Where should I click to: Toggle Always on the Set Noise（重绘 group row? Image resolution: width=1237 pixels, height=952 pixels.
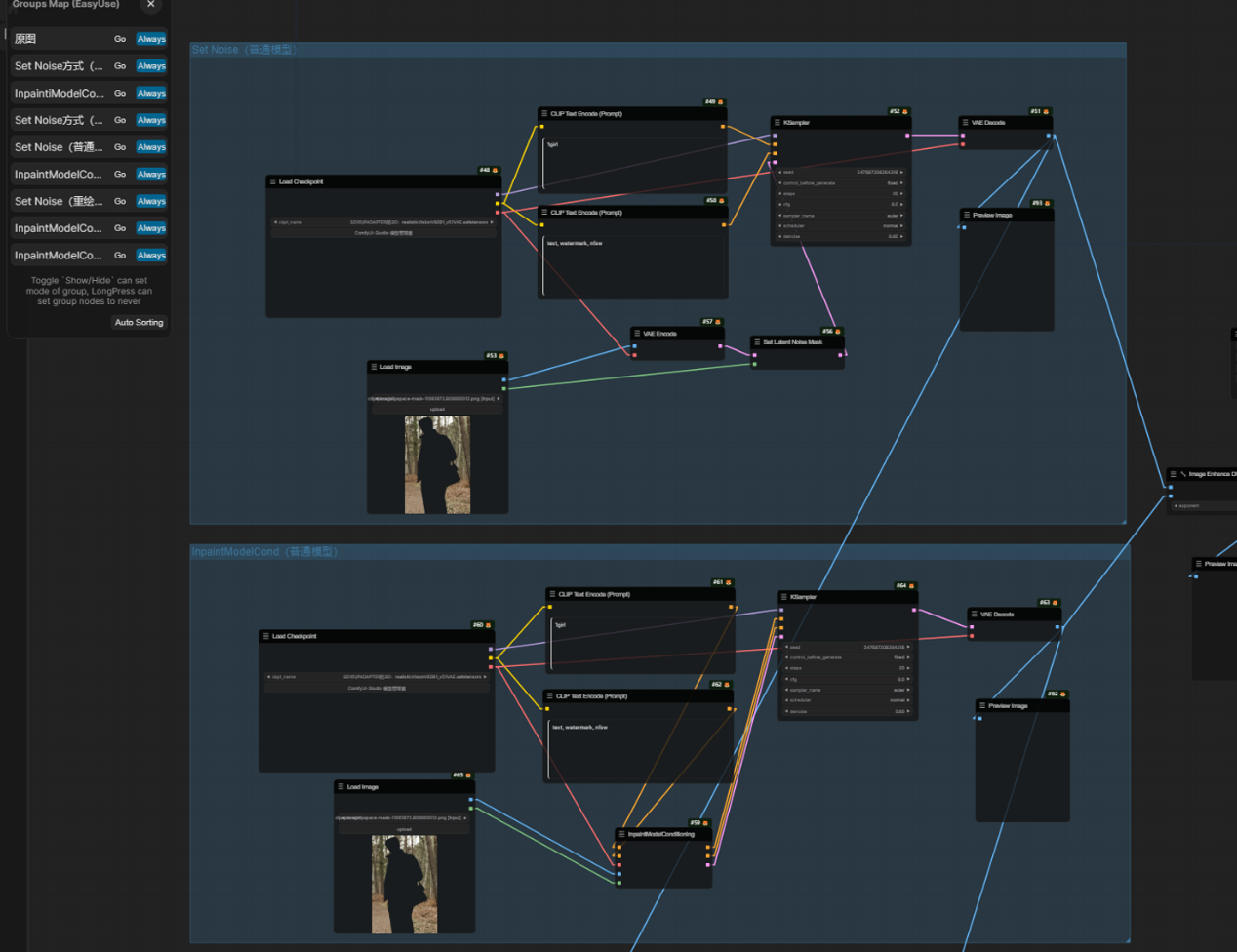150,201
